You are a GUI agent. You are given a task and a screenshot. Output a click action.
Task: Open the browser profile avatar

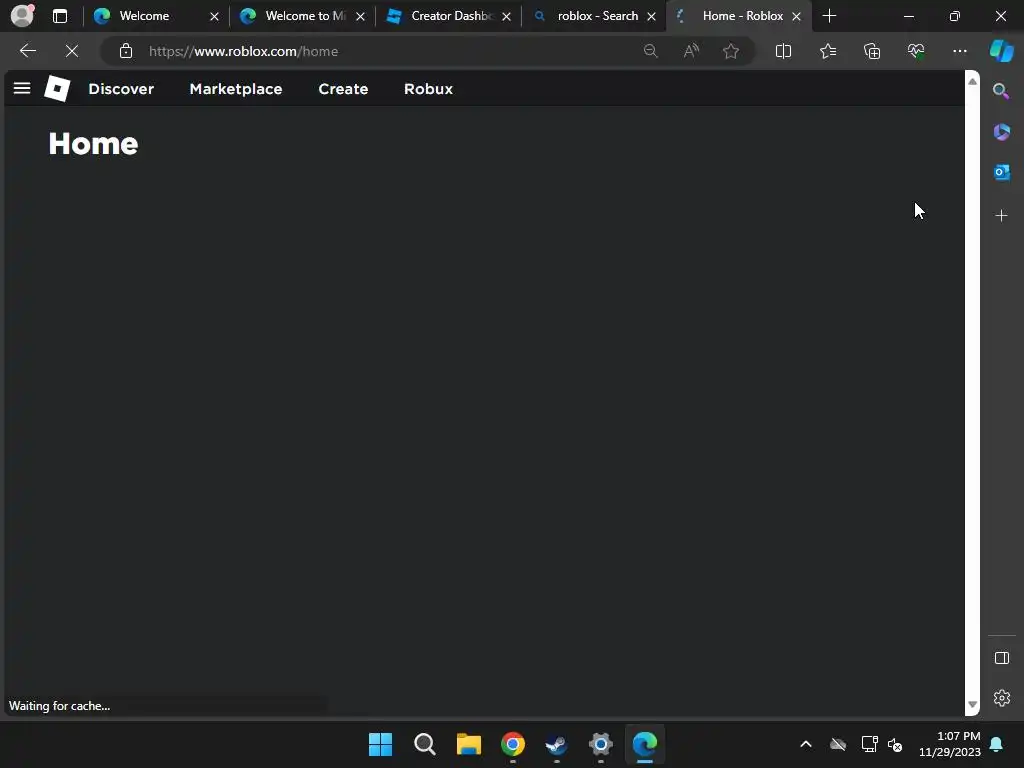(x=22, y=16)
